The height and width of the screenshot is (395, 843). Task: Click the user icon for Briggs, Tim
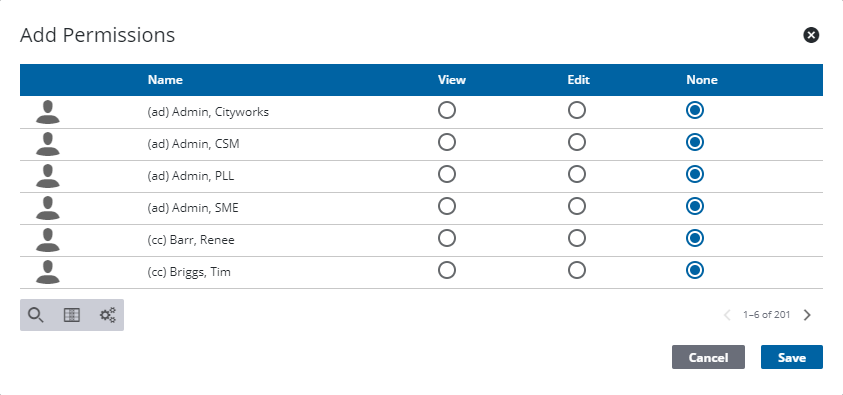48,272
